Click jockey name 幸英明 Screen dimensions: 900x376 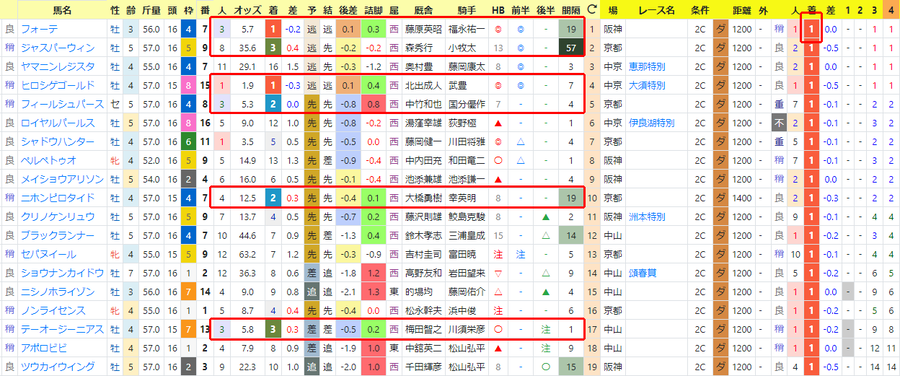coord(461,198)
